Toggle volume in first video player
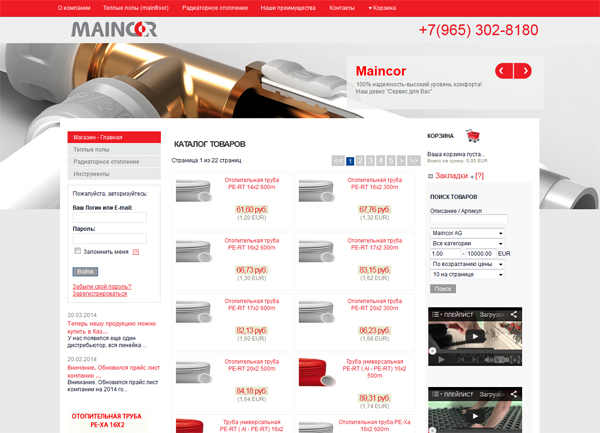The image size is (600, 433). point(488,360)
